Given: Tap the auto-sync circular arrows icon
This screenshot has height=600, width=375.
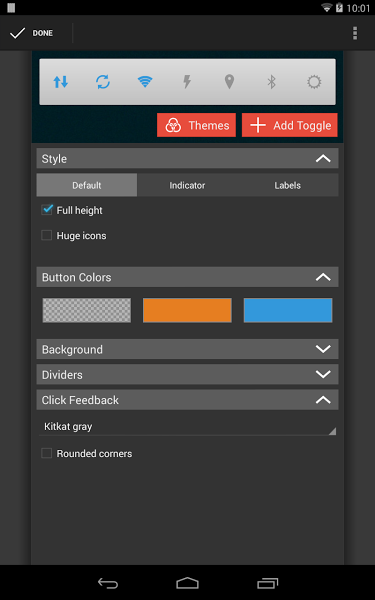Looking at the screenshot, I should coord(103,82).
